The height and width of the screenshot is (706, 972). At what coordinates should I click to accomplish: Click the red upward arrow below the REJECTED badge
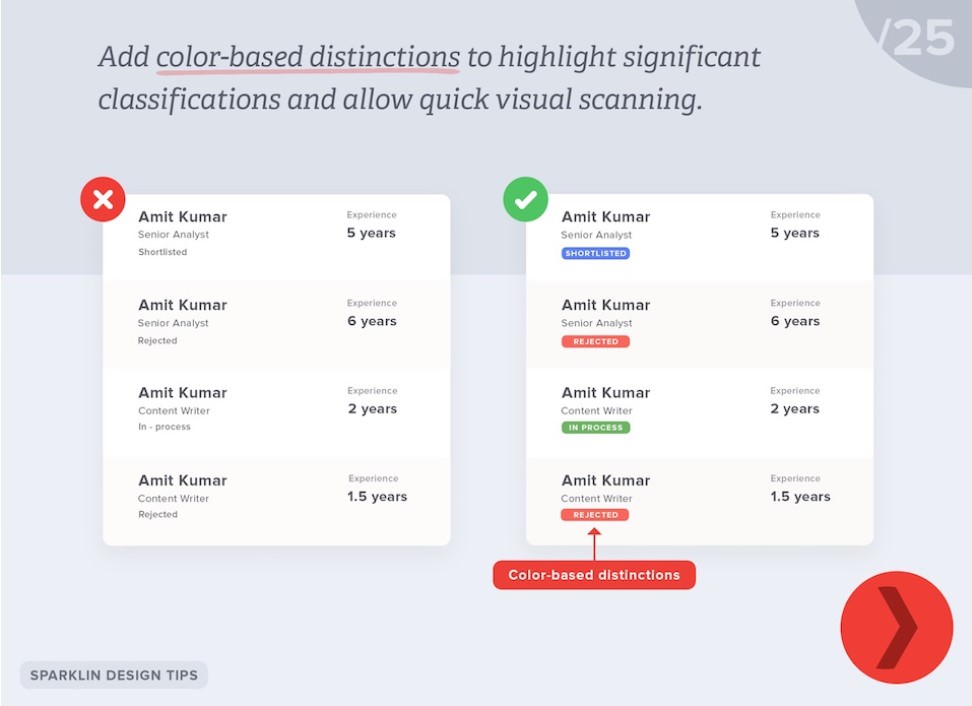pyautogui.click(x=594, y=544)
